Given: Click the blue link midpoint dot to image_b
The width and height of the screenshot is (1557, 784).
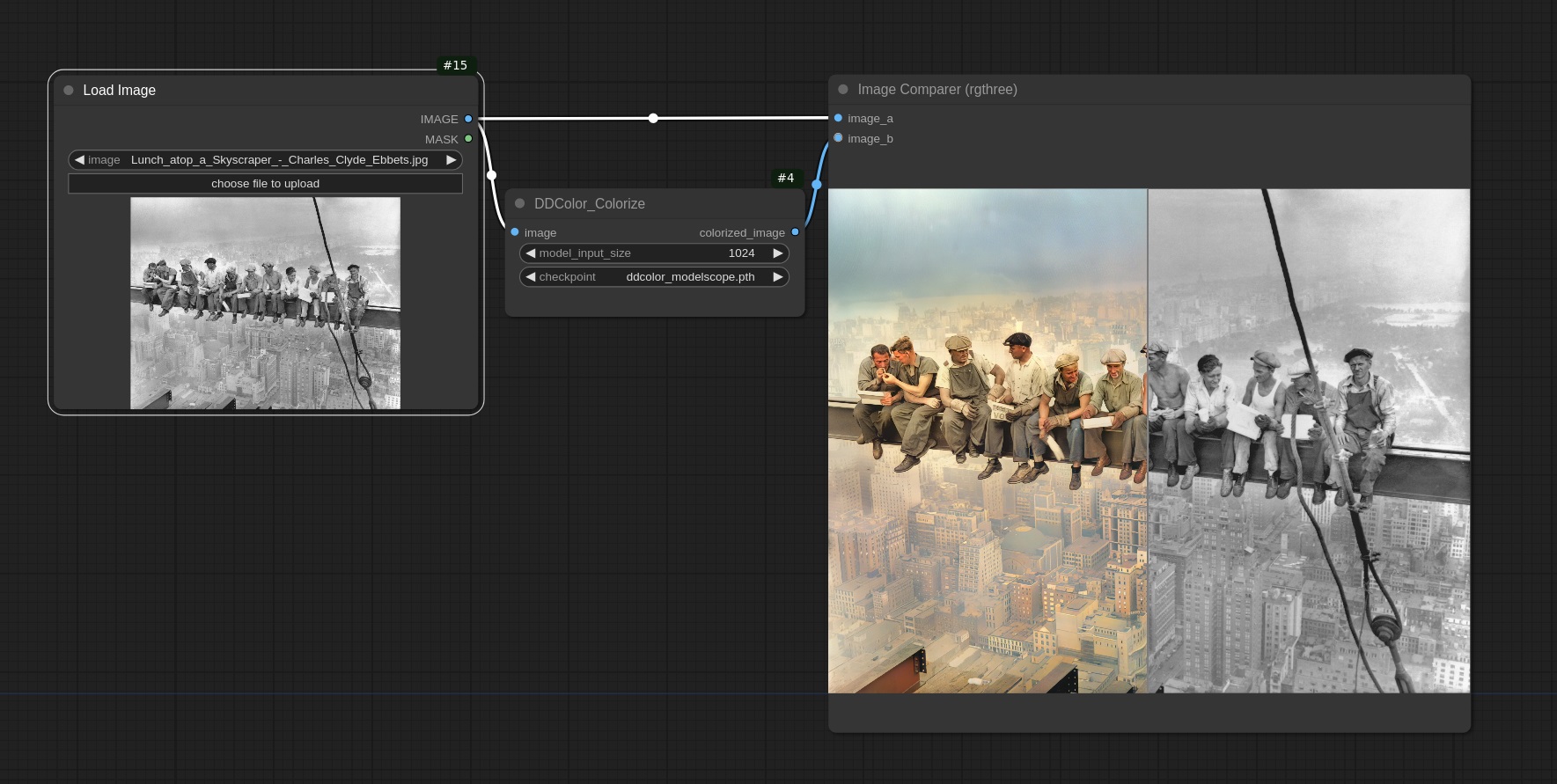Looking at the screenshot, I should (817, 185).
